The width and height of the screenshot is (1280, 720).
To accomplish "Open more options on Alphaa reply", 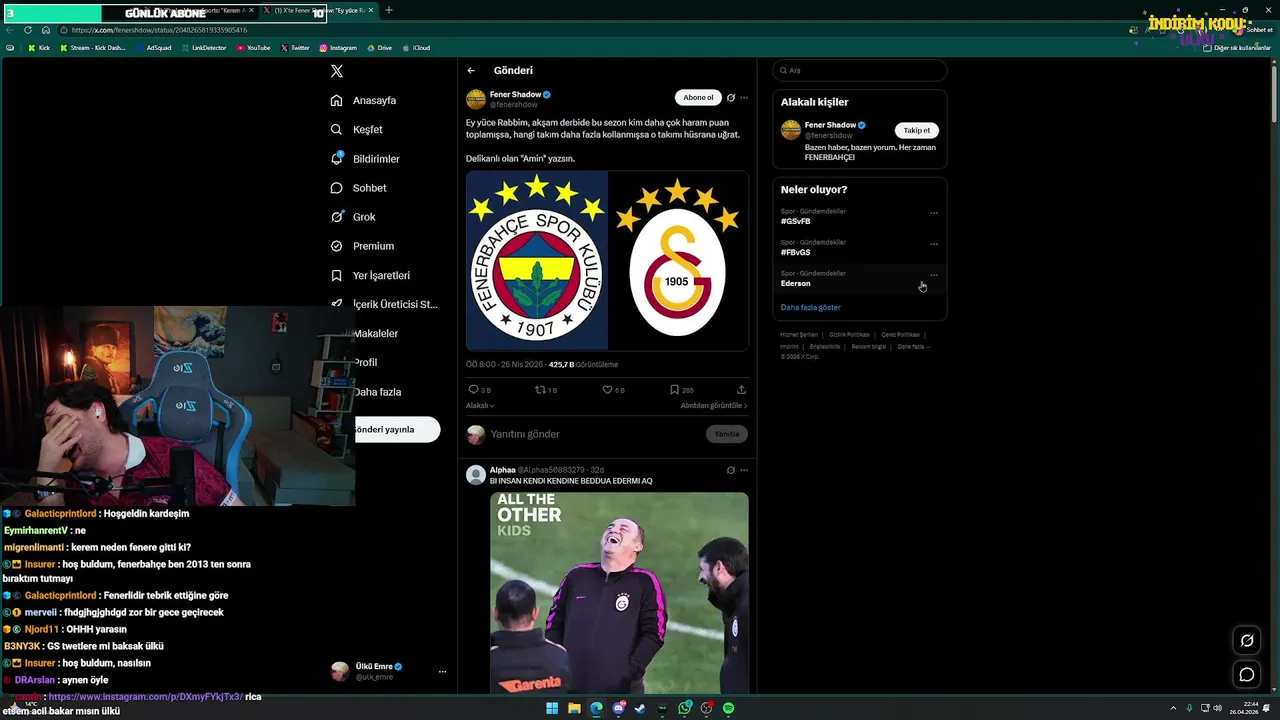I will click(x=744, y=470).
